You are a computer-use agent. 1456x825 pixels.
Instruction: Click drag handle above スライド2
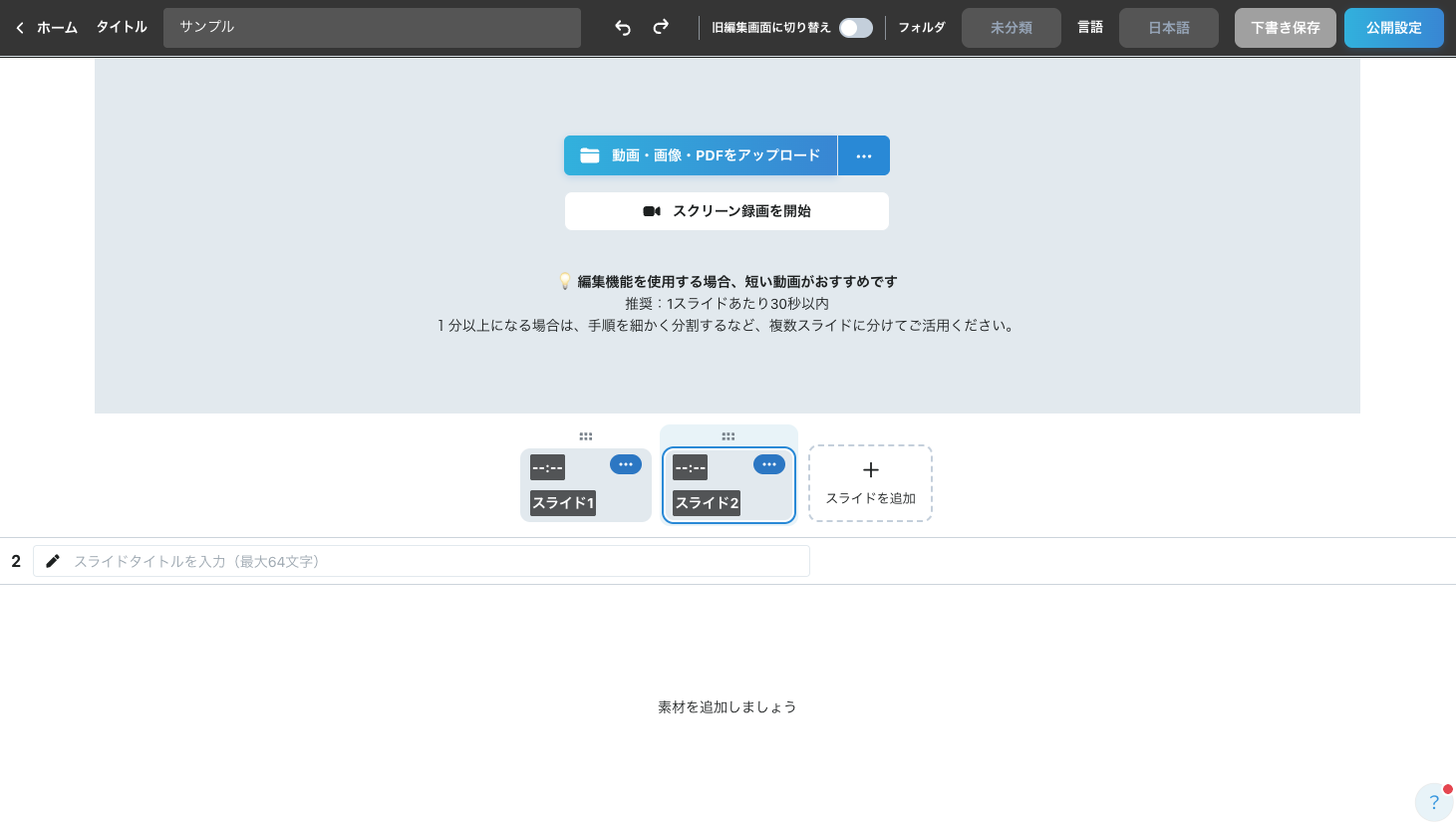728,436
